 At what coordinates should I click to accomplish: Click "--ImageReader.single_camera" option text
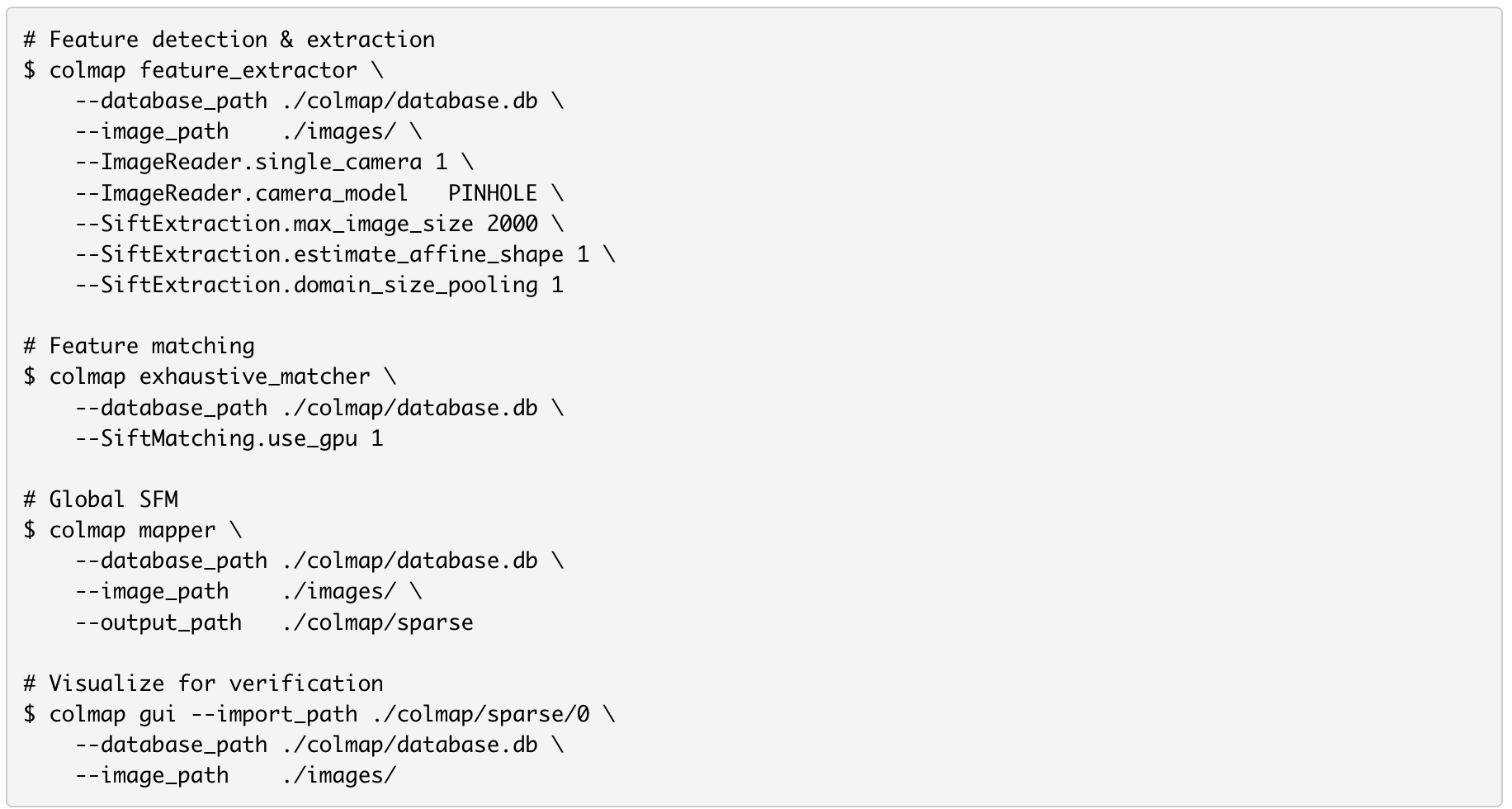(x=248, y=162)
